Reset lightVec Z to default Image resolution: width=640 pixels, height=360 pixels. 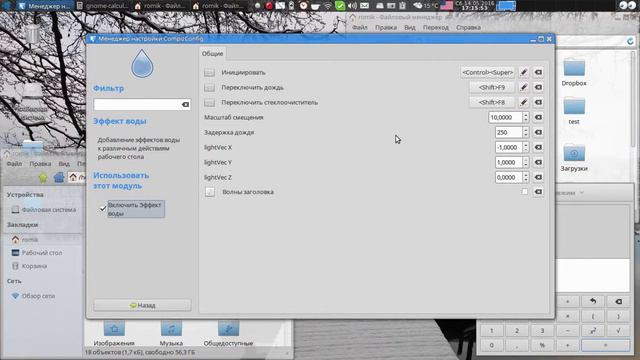(x=538, y=177)
